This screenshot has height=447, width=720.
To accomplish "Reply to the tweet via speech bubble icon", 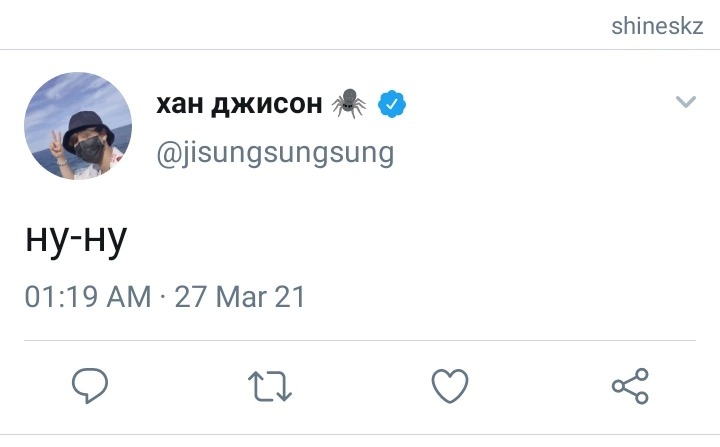I will 90,385.
